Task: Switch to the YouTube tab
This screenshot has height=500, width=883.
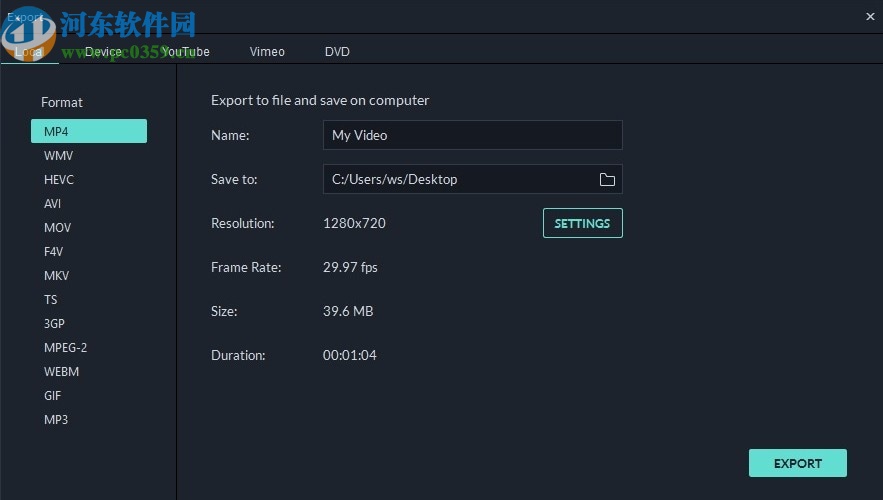Action: pos(186,51)
